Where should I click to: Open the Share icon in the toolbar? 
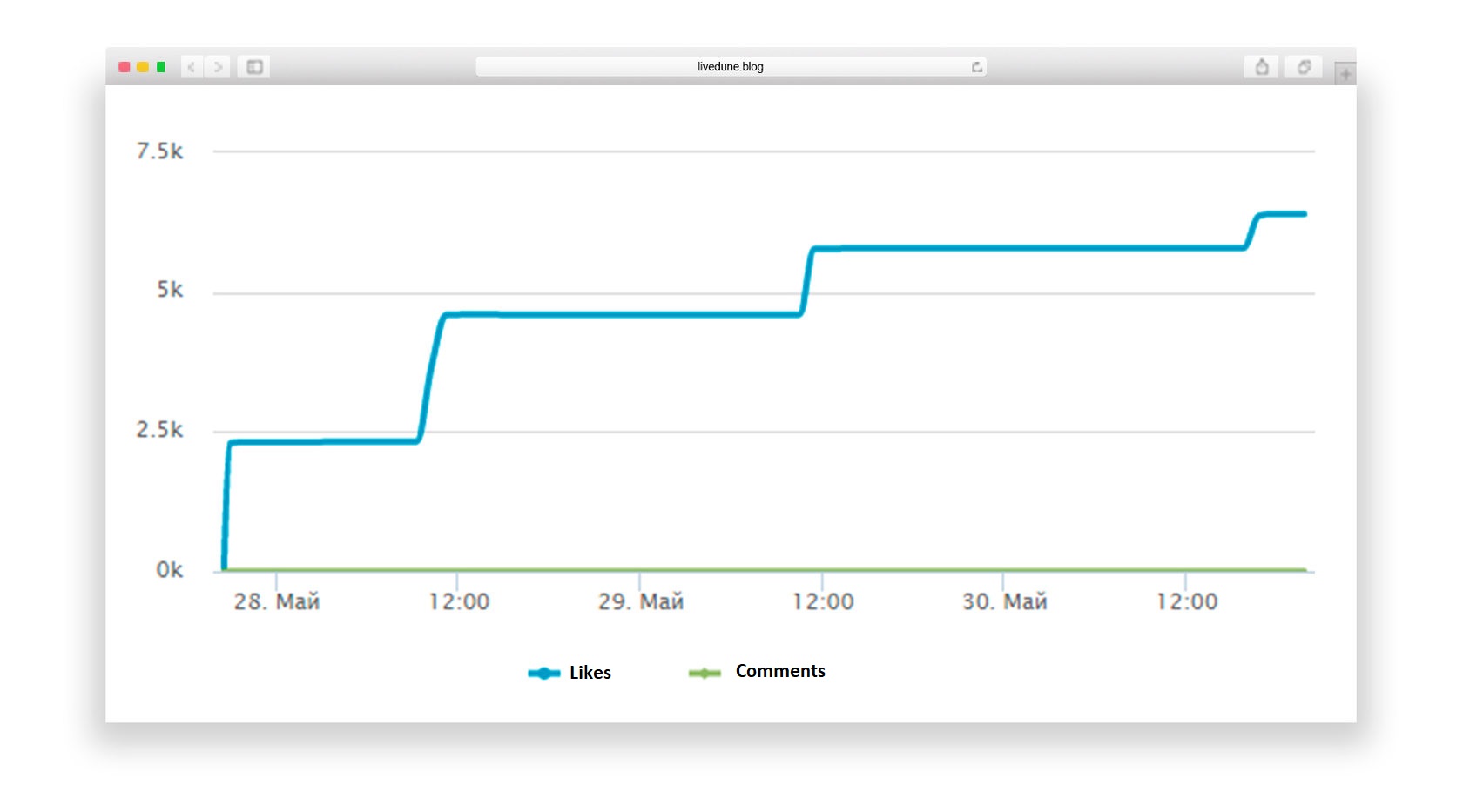[1261, 67]
